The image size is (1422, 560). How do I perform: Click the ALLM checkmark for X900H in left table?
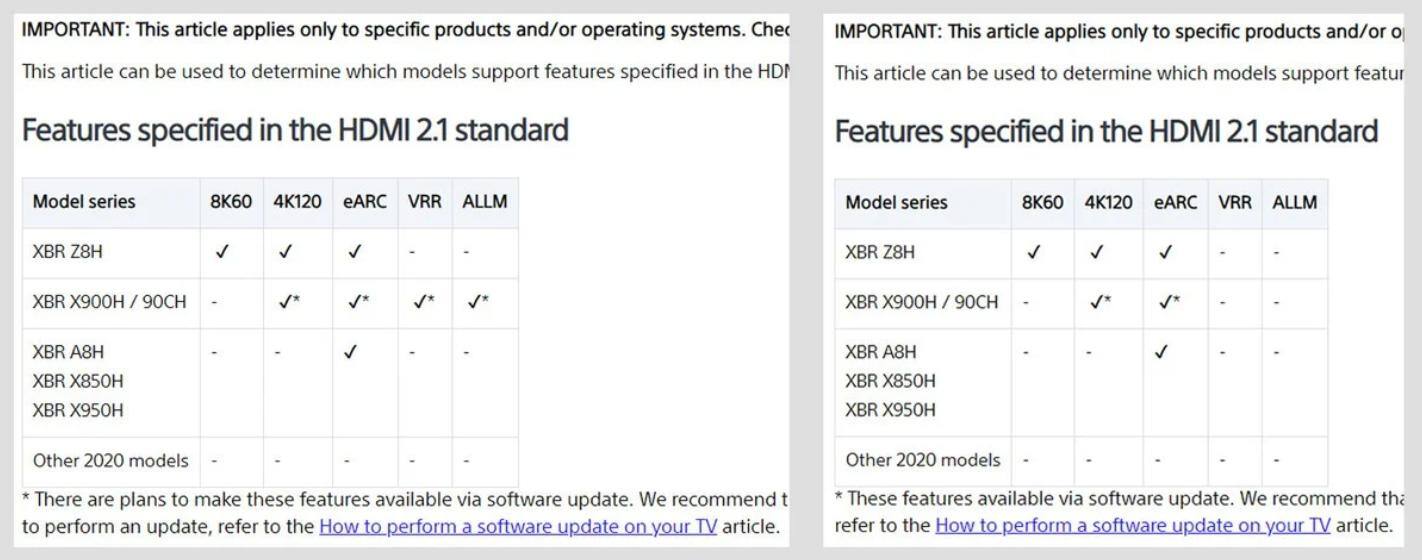(x=477, y=301)
